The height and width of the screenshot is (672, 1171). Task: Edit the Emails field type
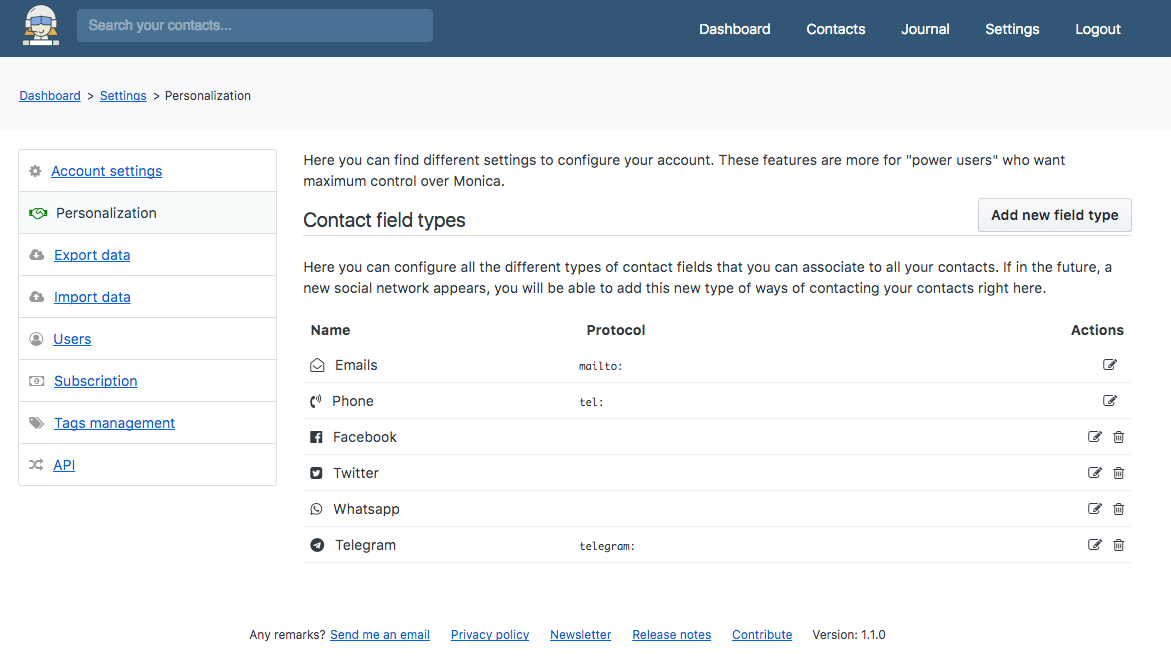click(x=1110, y=364)
